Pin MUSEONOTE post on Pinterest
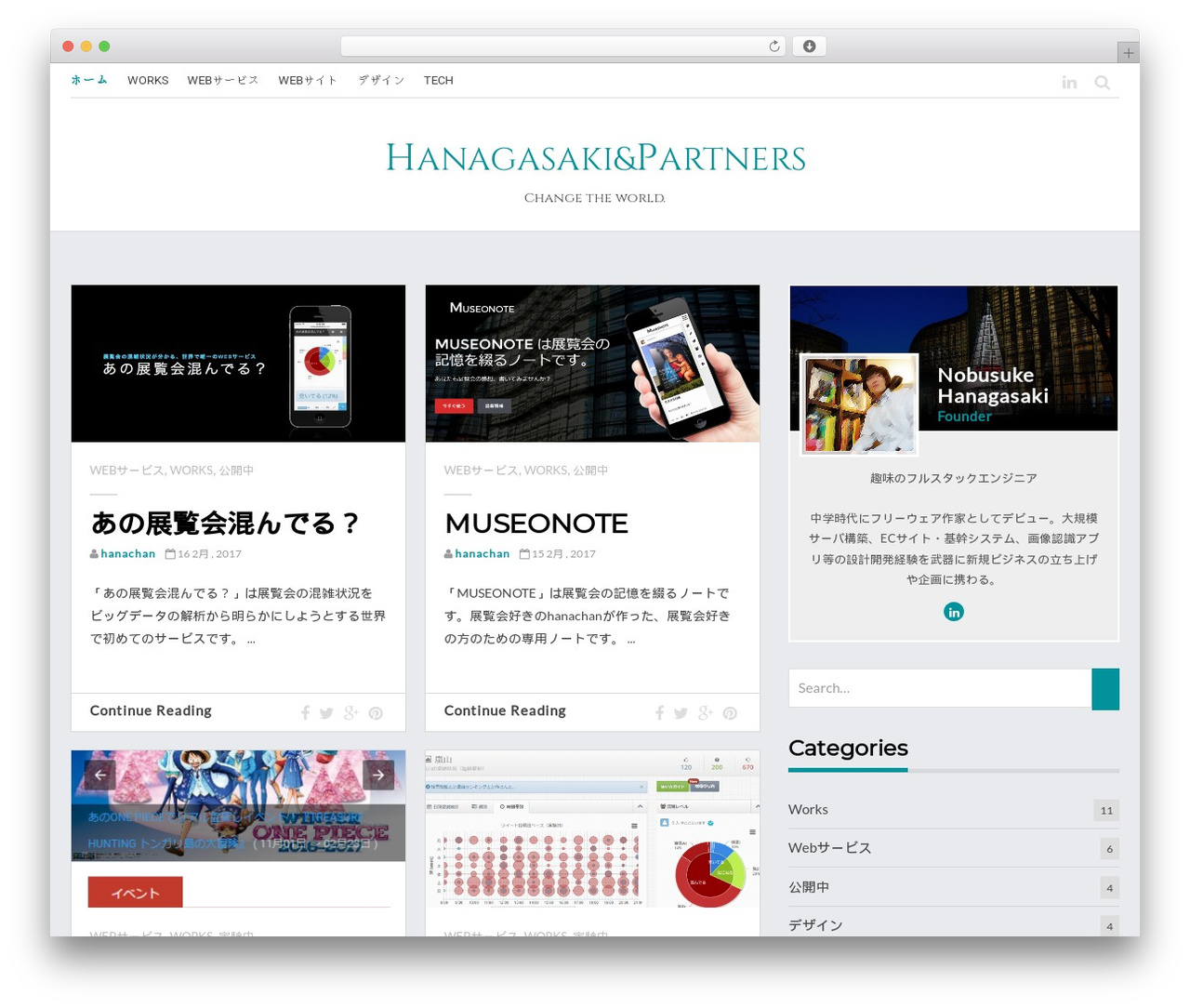Viewport: 1190px width, 1008px height. click(730, 713)
